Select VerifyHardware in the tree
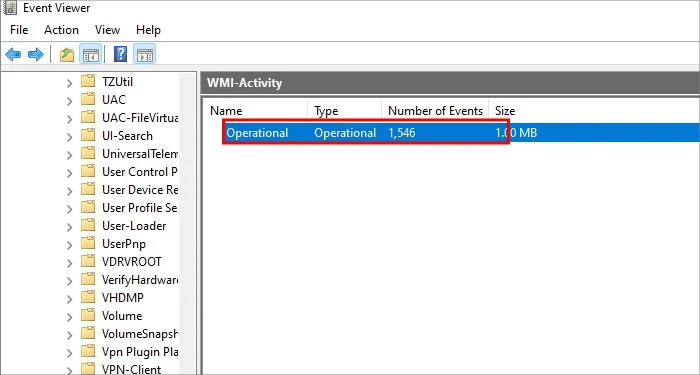 (x=140, y=280)
